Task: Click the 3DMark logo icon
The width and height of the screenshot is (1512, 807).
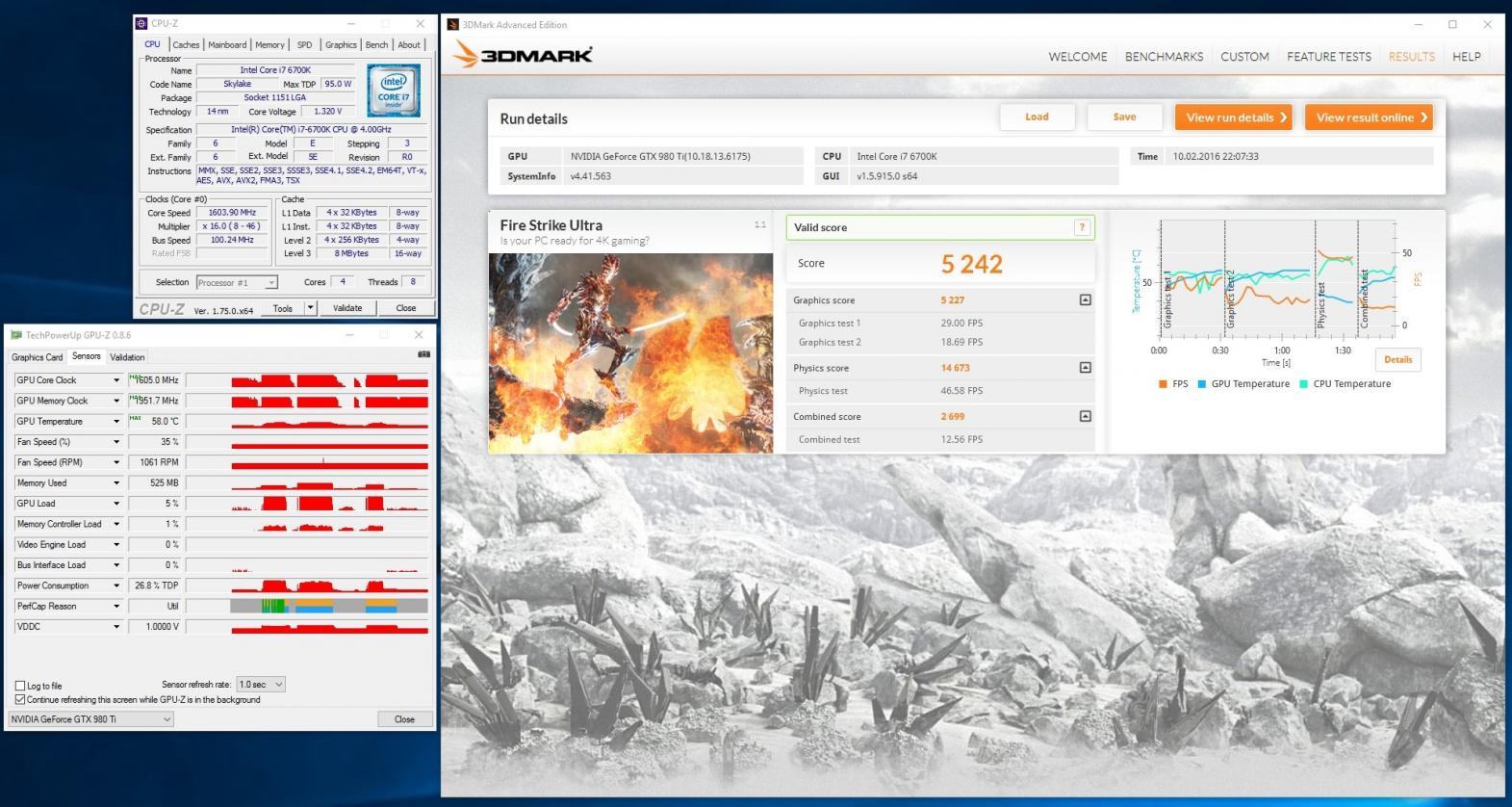Action: click(465, 55)
